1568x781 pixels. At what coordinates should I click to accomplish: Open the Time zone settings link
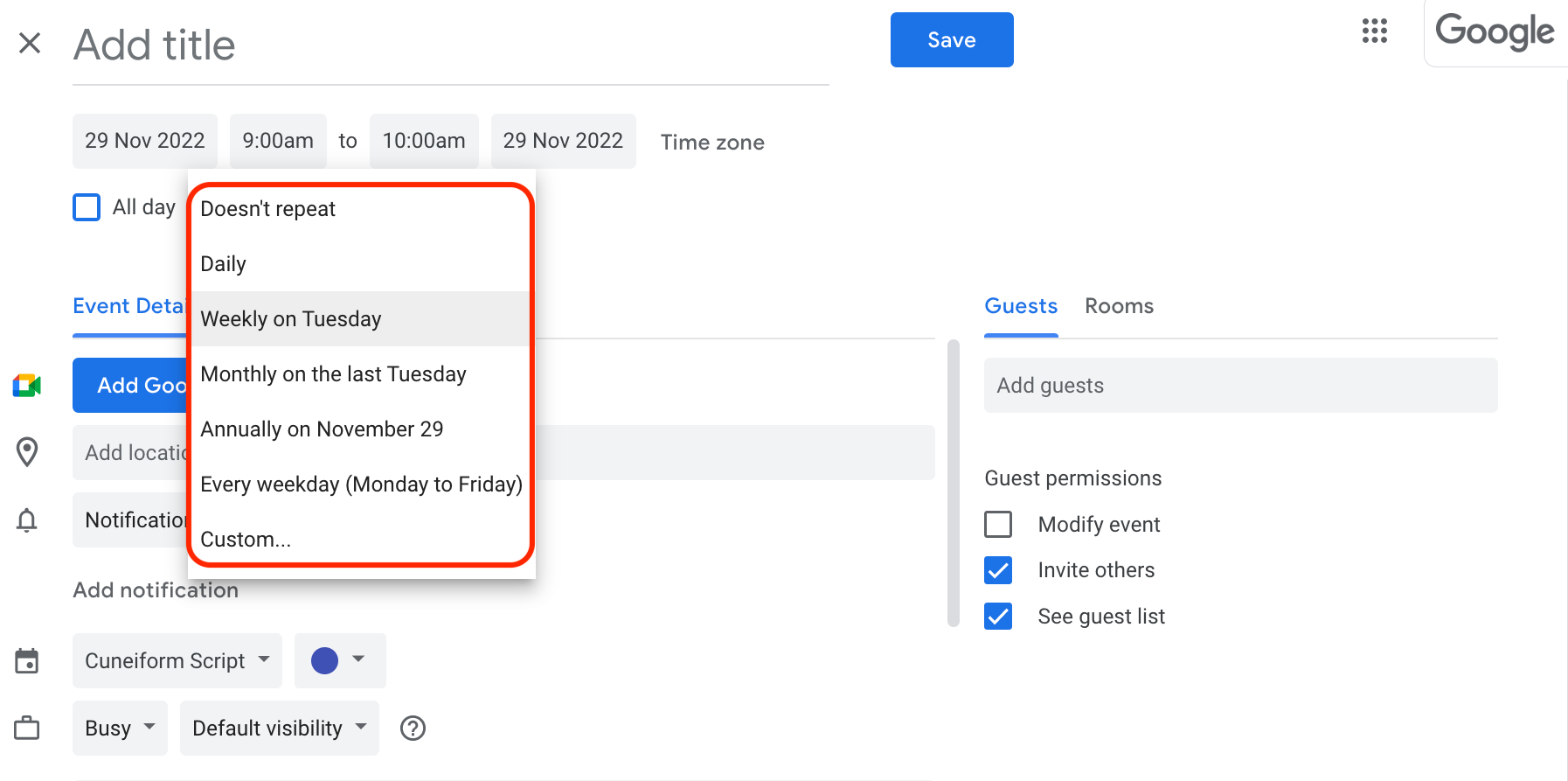[712, 142]
